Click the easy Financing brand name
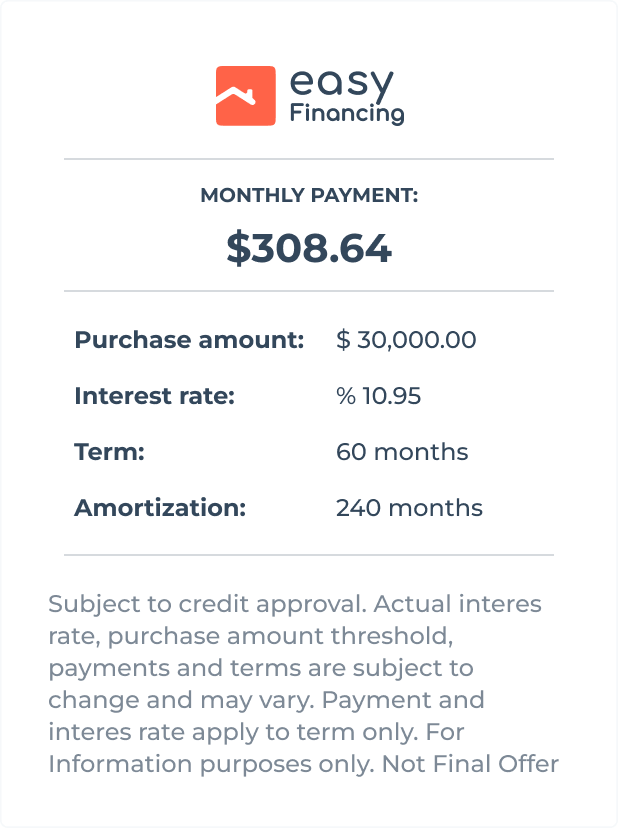 [x=347, y=97]
